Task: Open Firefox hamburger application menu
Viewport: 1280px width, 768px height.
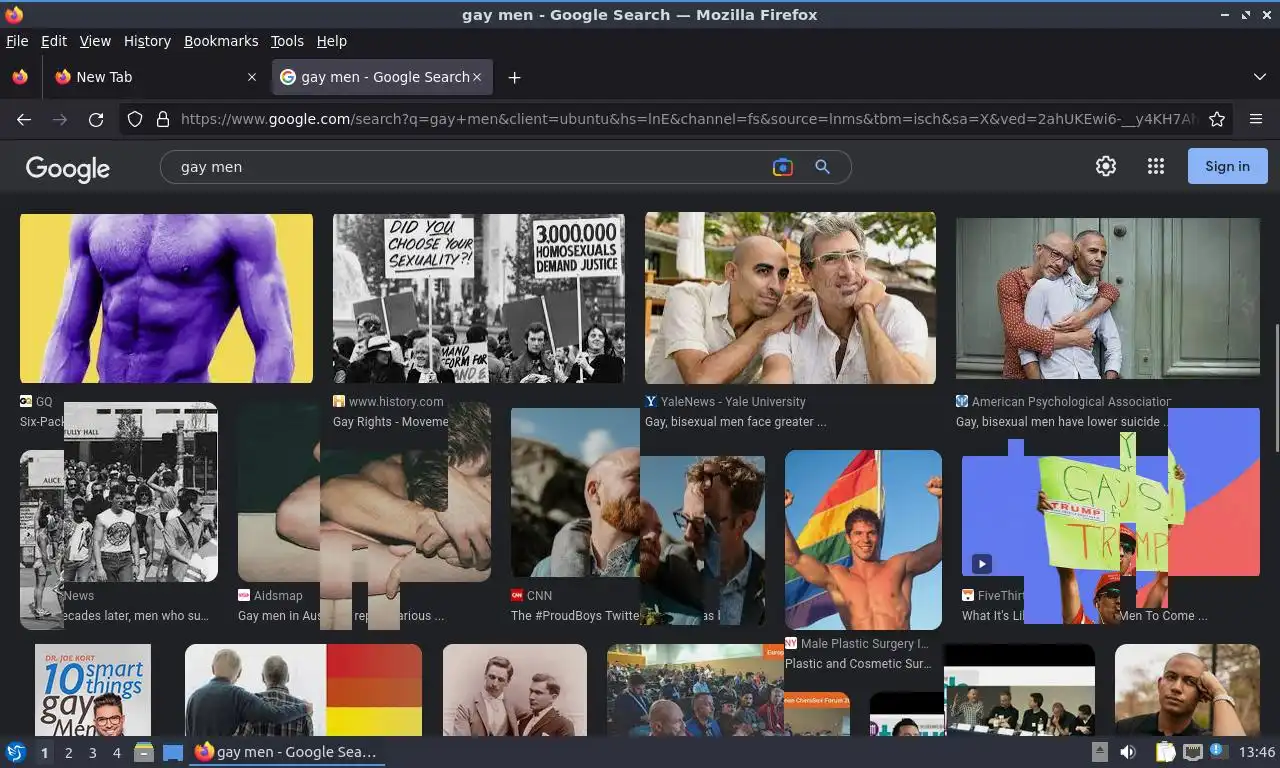Action: [1256, 119]
